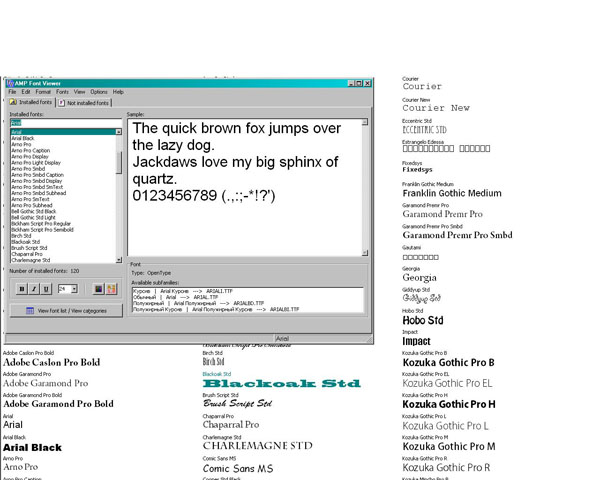This screenshot has height=480, width=600.
Task: Select Blackoak Std in the font list
Action: click(63, 242)
